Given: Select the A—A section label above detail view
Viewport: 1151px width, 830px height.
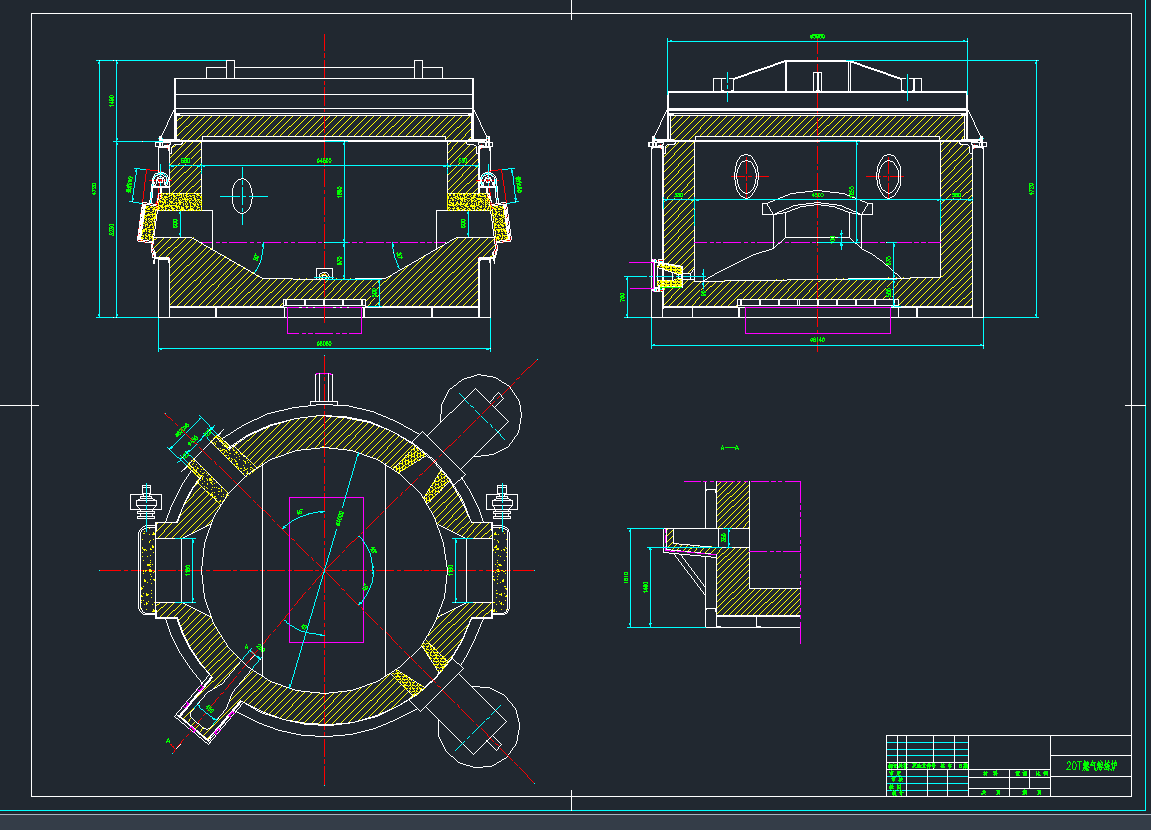Looking at the screenshot, I should click(x=730, y=448).
